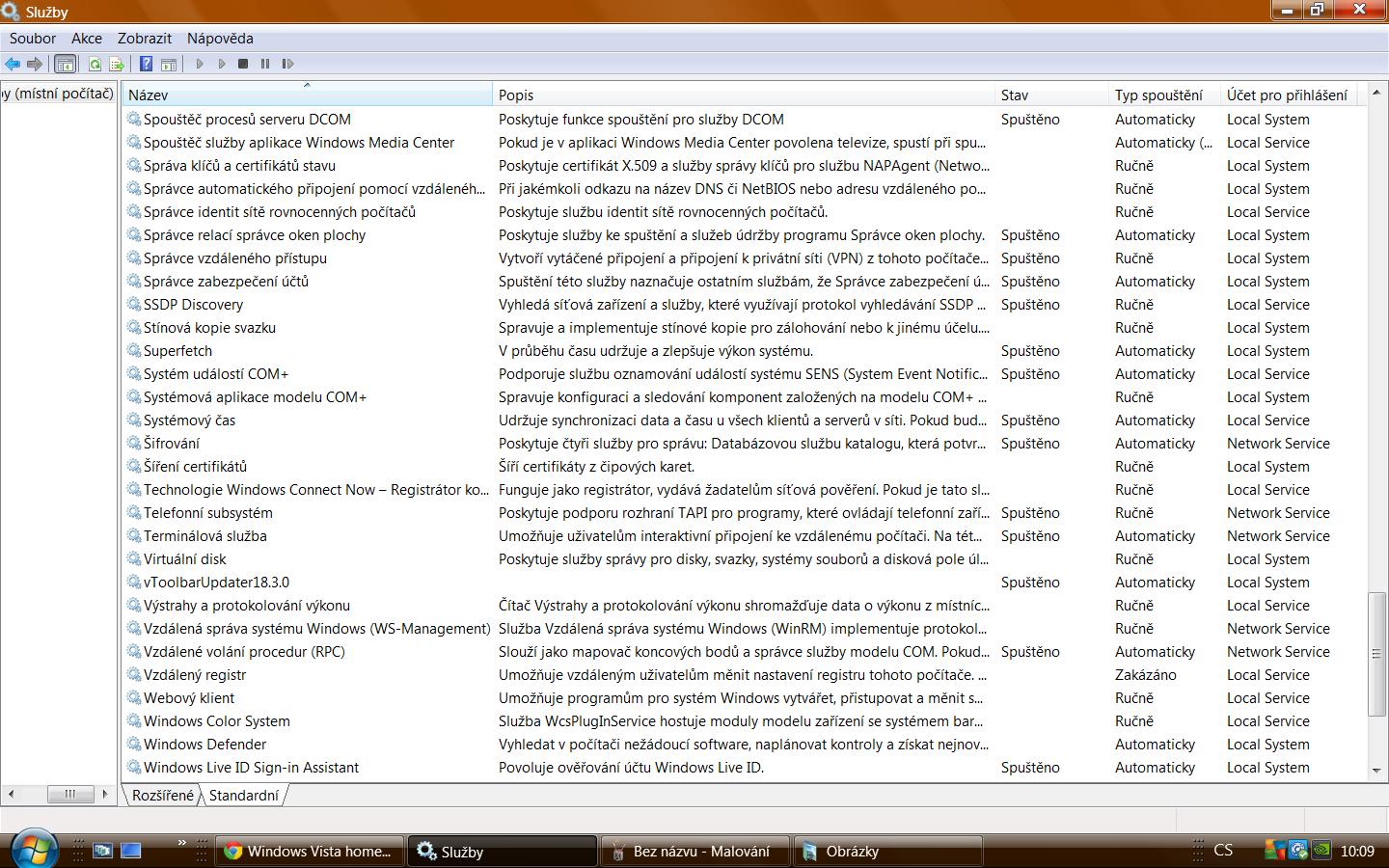The height and width of the screenshot is (868, 1389).
Task: Open the Windows Start menu orb
Action: click(x=33, y=849)
